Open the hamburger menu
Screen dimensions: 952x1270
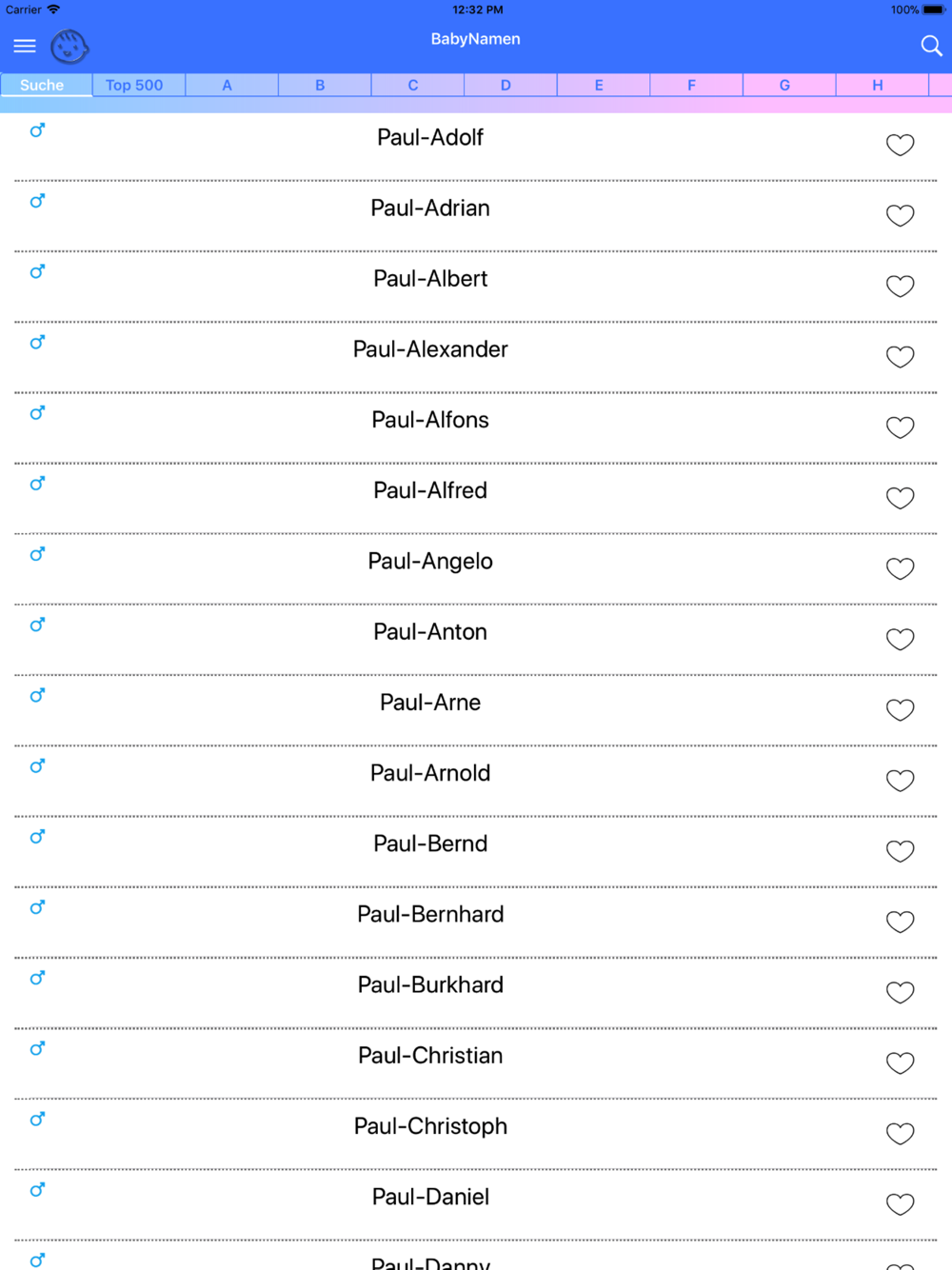pyautogui.click(x=25, y=46)
